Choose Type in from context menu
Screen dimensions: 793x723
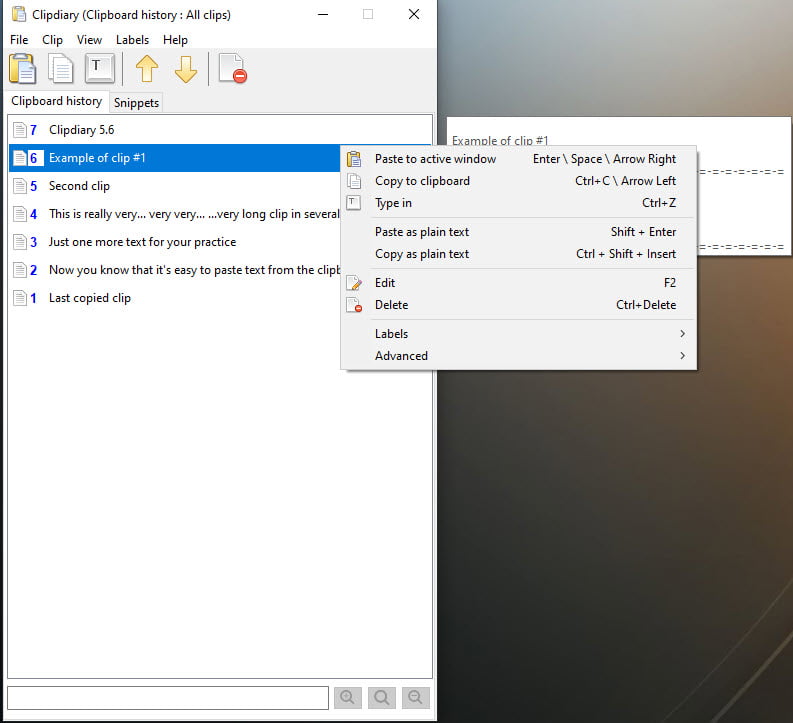(x=518, y=203)
